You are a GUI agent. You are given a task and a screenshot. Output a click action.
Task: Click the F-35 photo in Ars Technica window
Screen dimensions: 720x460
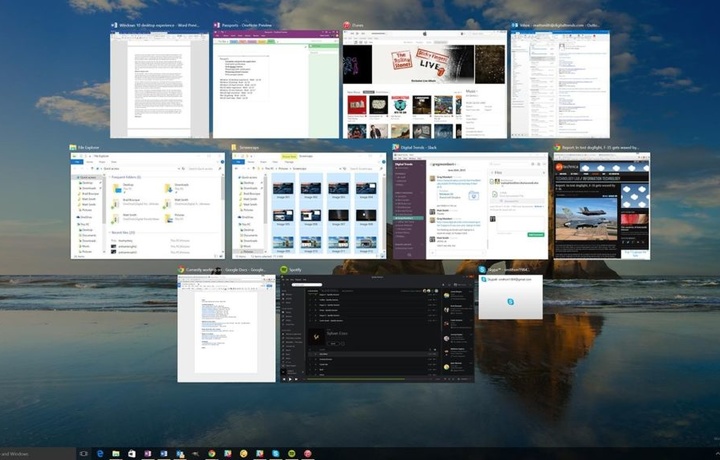586,219
